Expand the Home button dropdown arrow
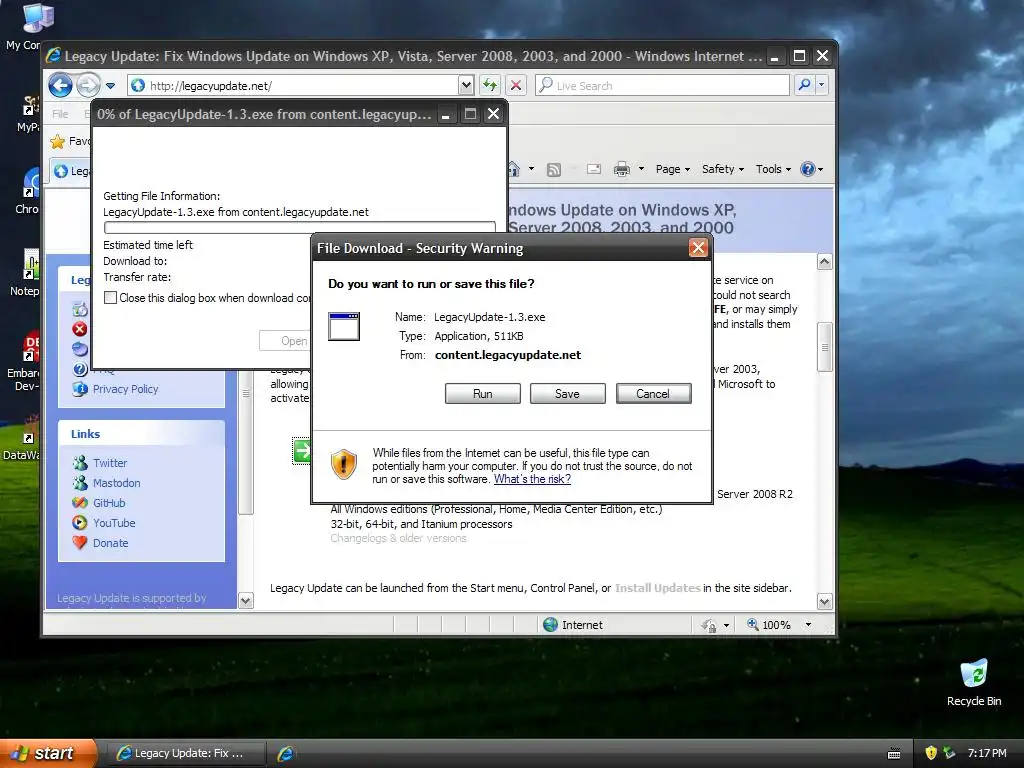Viewport: 1024px width, 768px height. [531, 169]
